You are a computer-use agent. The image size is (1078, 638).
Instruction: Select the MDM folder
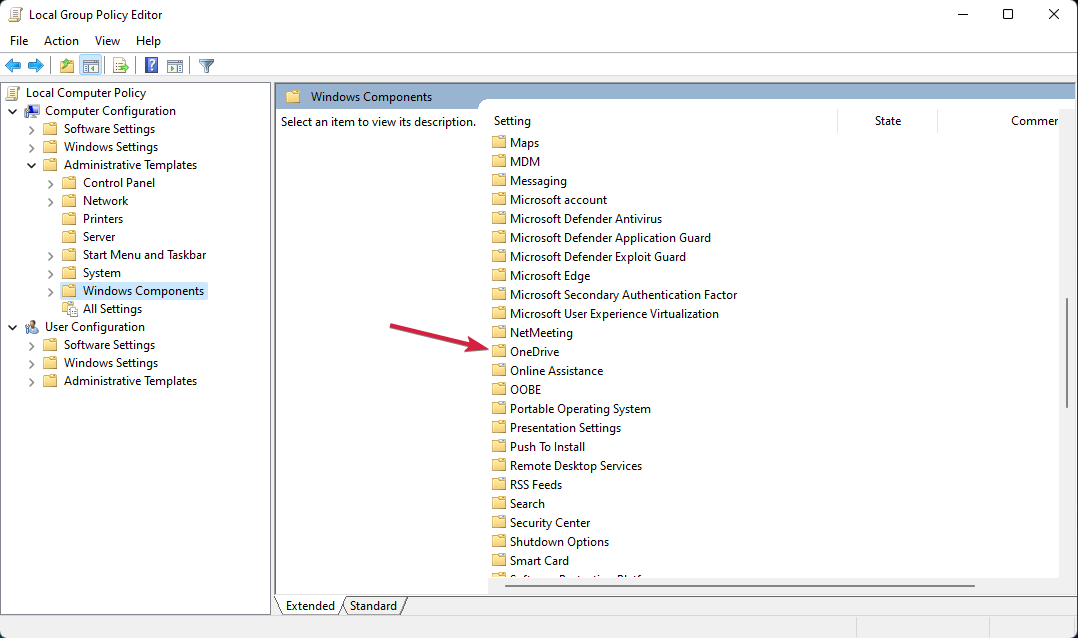point(525,162)
